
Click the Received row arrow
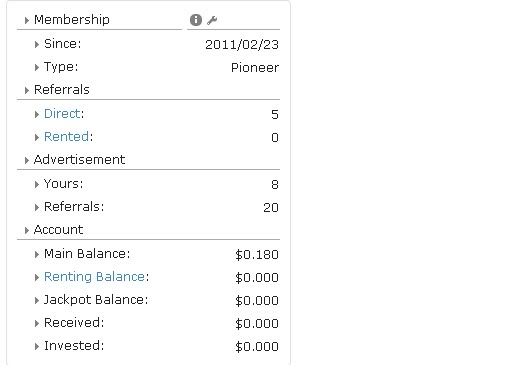(x=37, y=323)
